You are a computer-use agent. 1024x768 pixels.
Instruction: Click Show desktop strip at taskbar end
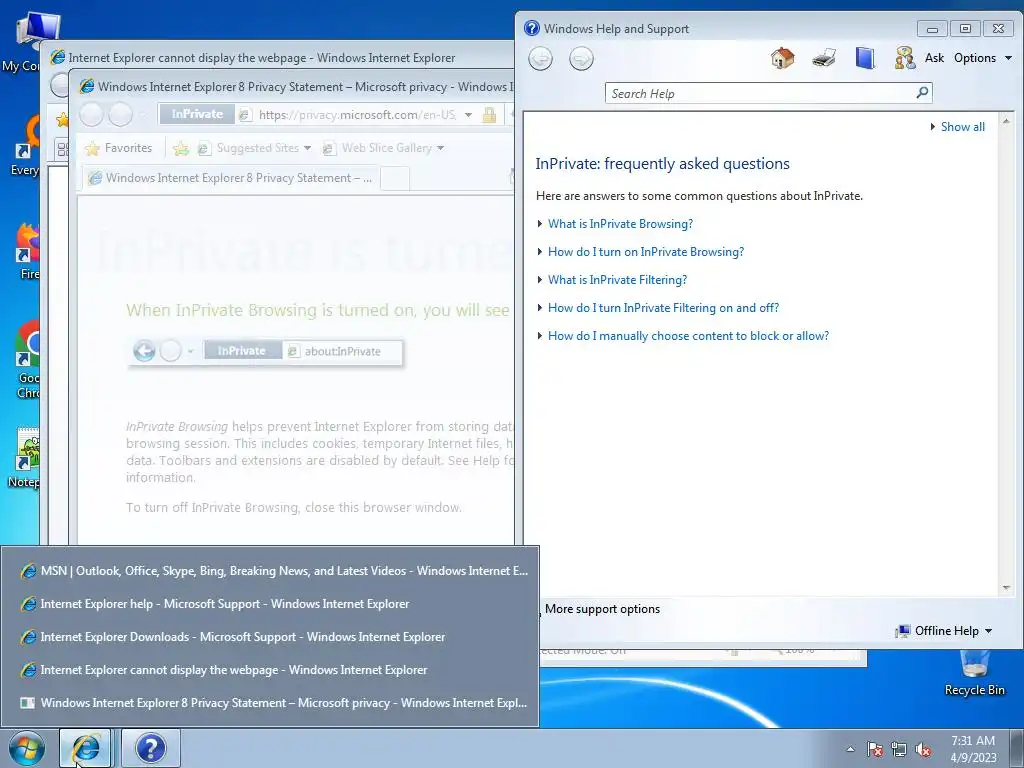(x=1016, y=748)
